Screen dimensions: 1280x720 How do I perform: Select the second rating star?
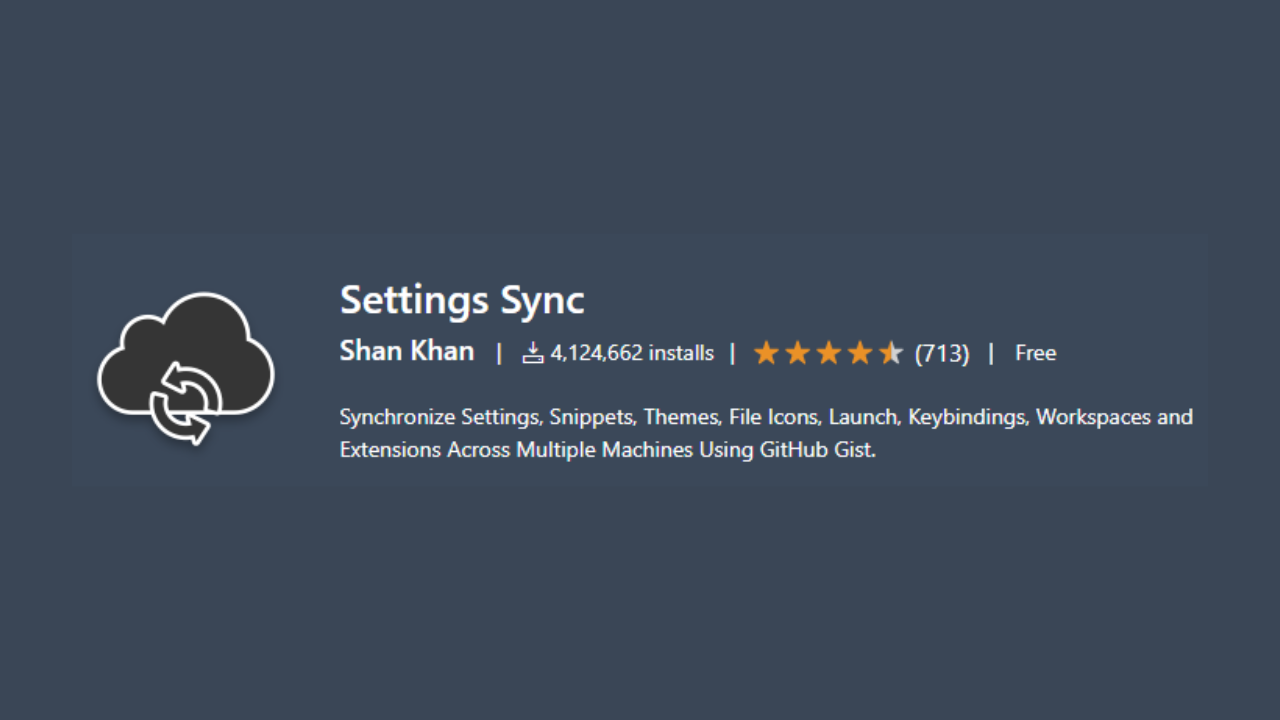[797, 353]
